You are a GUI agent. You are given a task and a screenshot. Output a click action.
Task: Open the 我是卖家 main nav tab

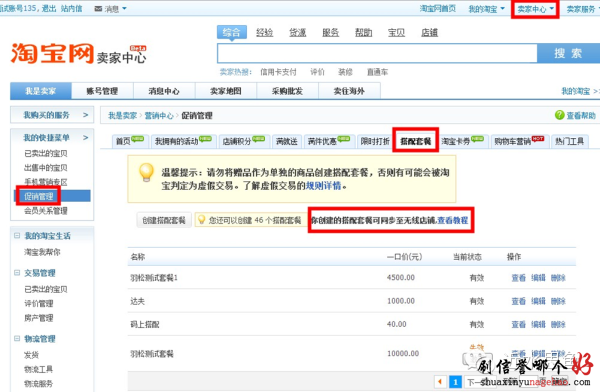(x=41, y=91)
